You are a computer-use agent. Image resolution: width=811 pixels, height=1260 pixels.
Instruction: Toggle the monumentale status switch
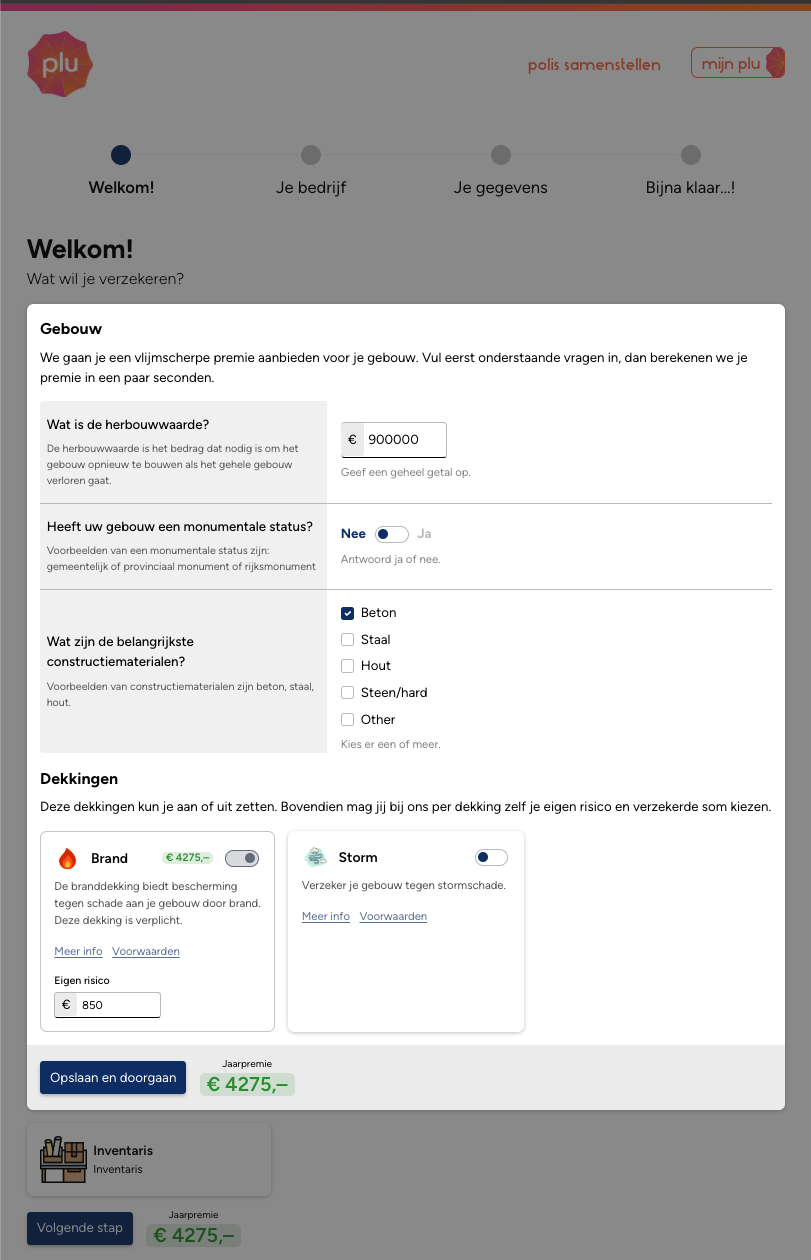tap(391, 534)
